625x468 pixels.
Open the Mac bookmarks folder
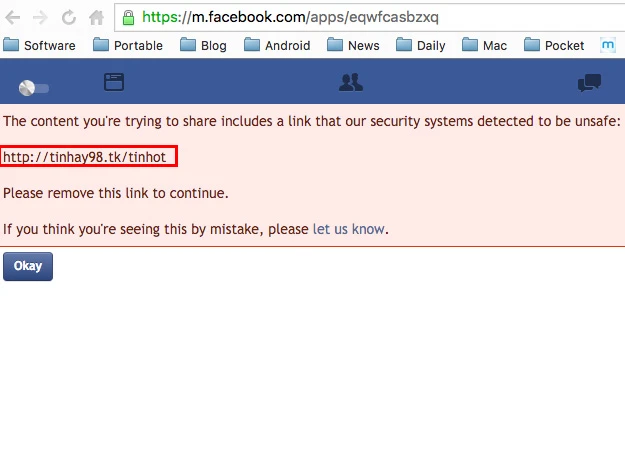click(x=485, y=45)
